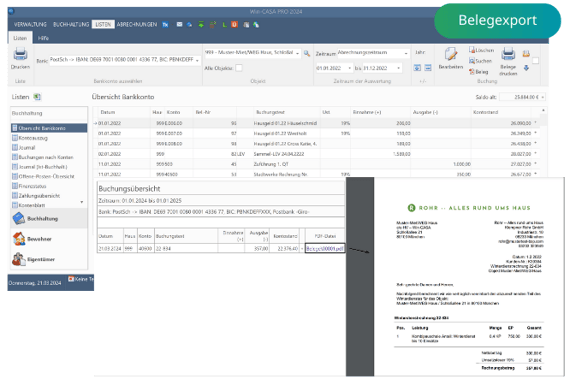Open the Buchhaltung section in sidebar
Screen dimensions: 570x385
coord(49,218)
